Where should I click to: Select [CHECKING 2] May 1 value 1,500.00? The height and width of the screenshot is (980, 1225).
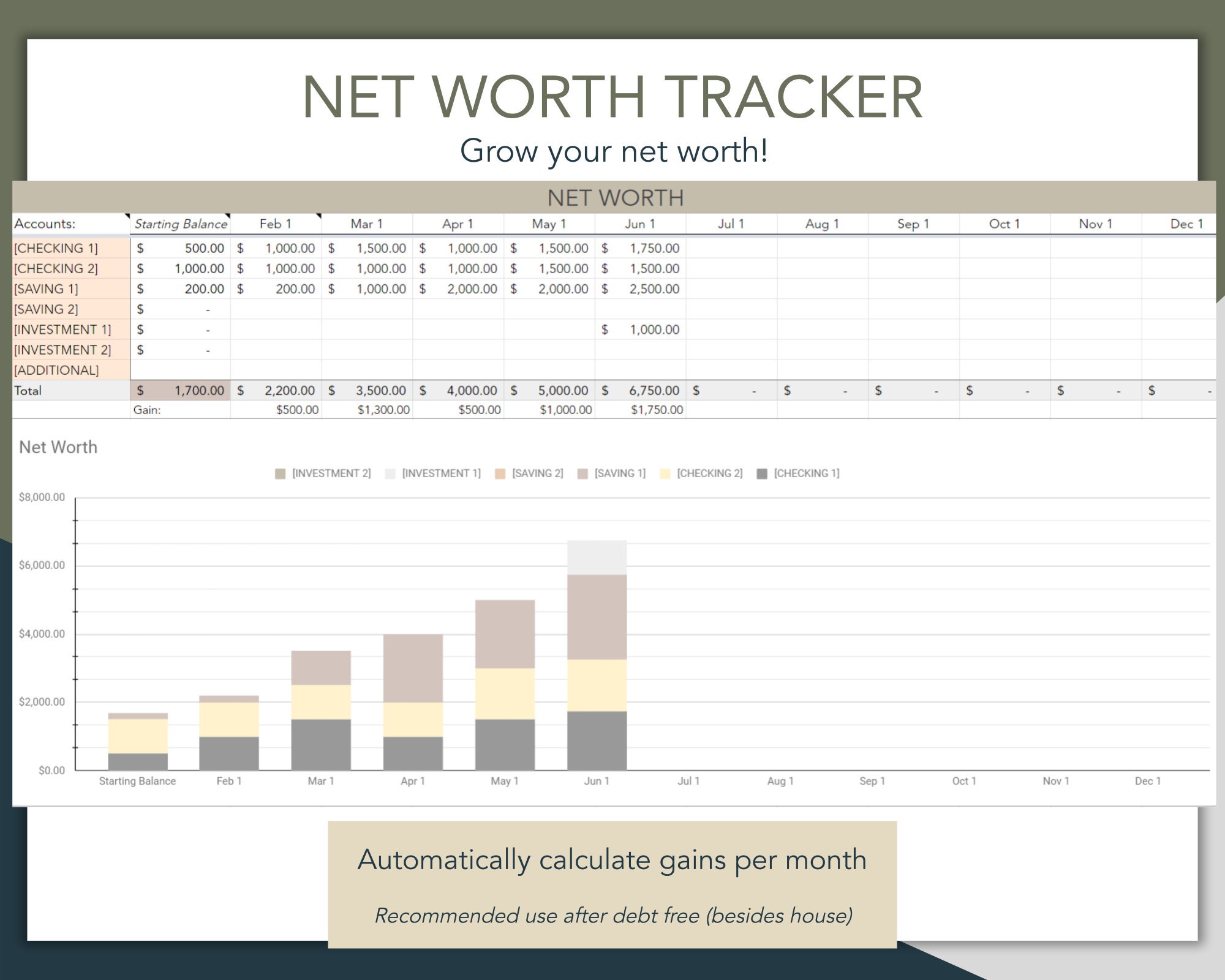coord(549,268)
